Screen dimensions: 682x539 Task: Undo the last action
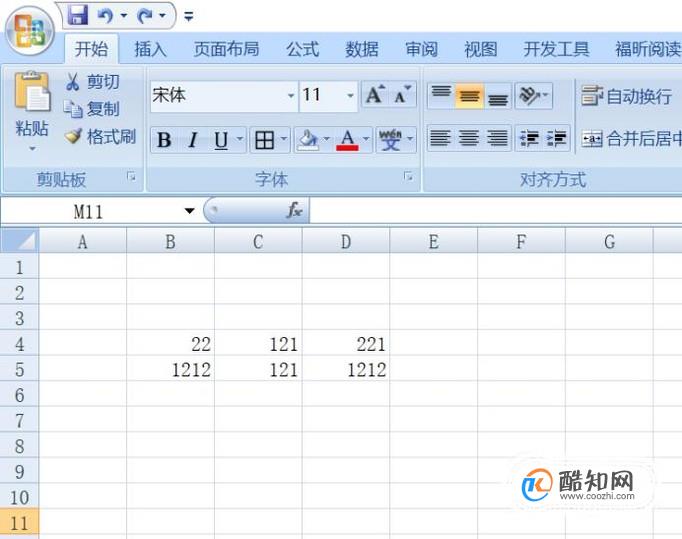pos(105,16)
